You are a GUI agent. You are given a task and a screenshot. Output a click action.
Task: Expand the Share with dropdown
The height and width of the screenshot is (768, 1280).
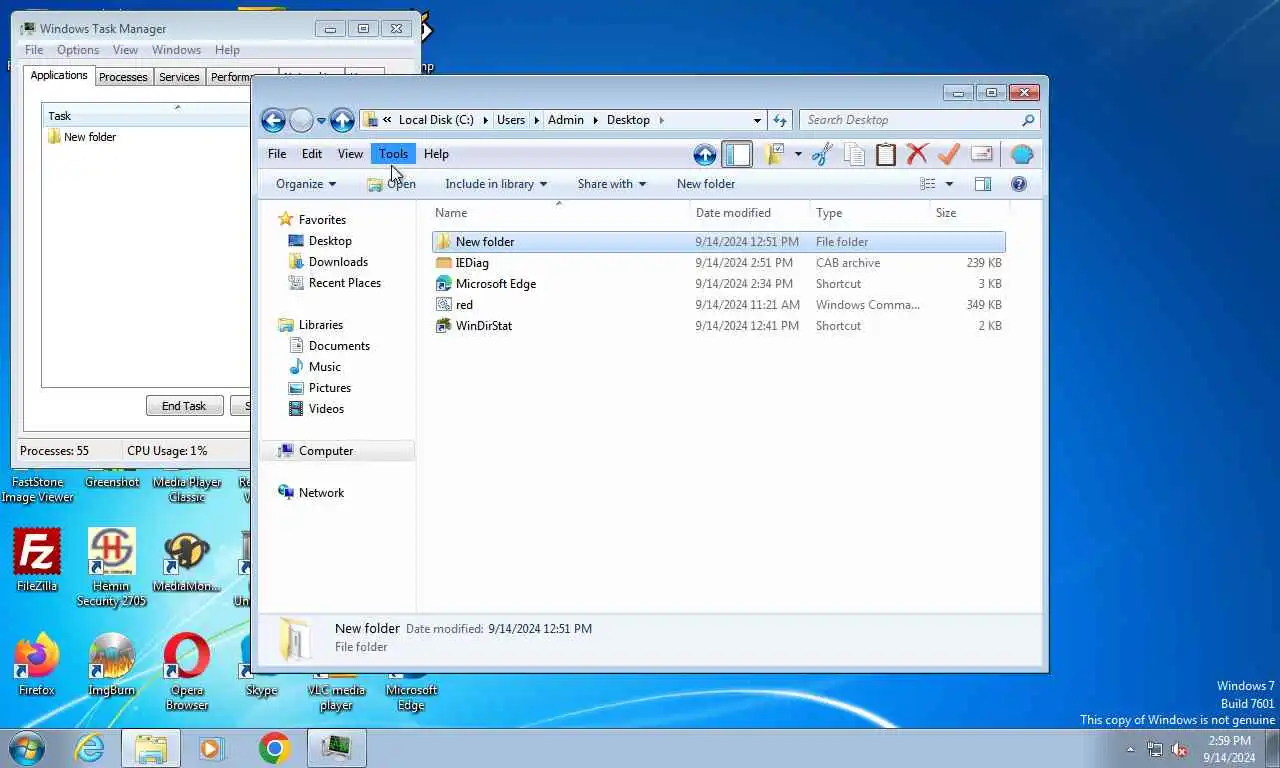point(611,184)
